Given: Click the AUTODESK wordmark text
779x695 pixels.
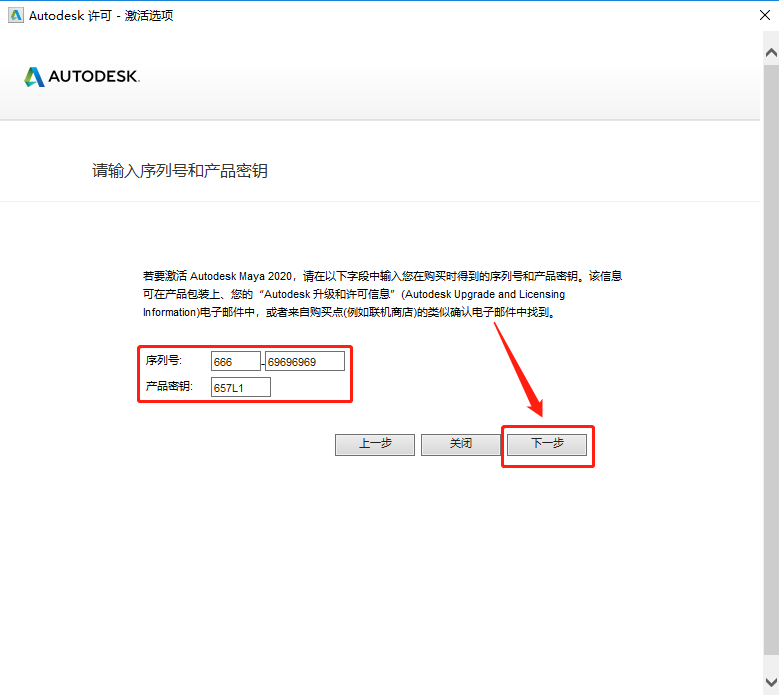Looking at the screenshot, I should pos(94,77).
